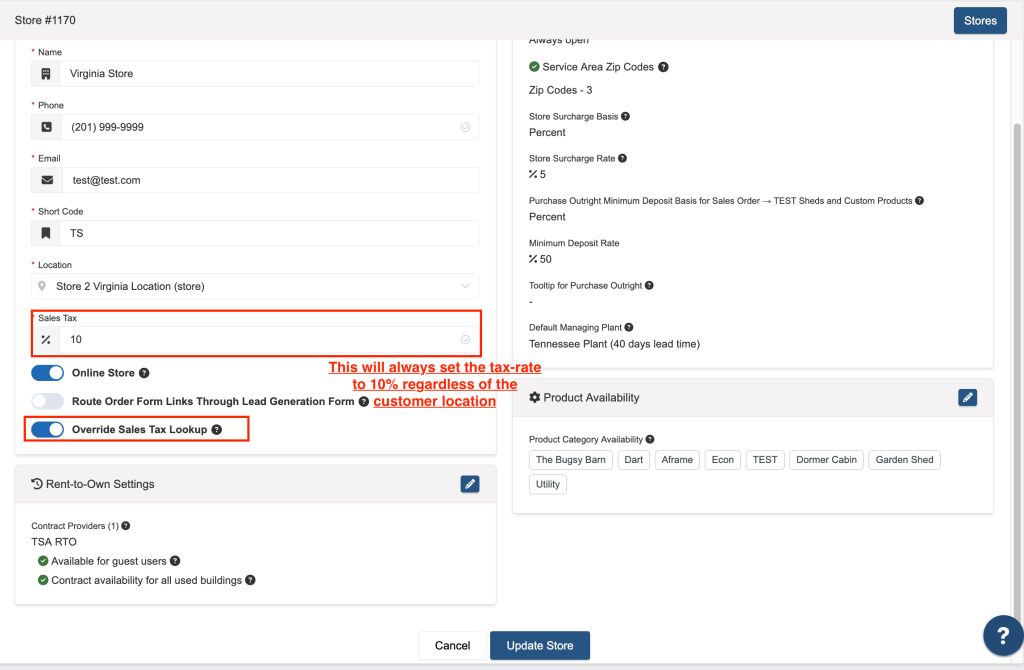The height and width of the screenshot is (670, 1024).
Task: Click the edit pencil for Rent-to-Own Settings
Action: (x=470, y=484)
